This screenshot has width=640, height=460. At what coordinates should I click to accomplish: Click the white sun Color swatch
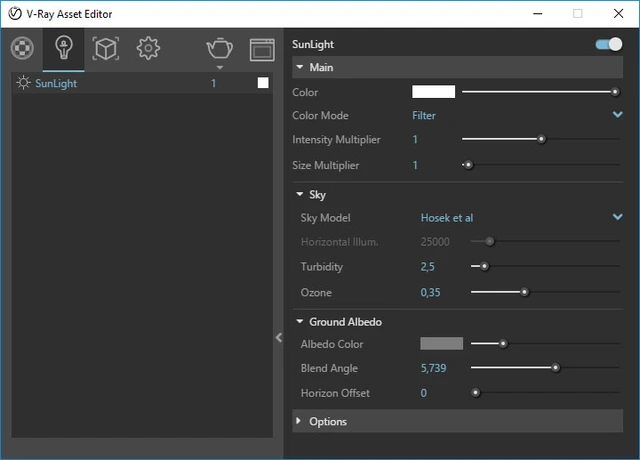[433, 92]
